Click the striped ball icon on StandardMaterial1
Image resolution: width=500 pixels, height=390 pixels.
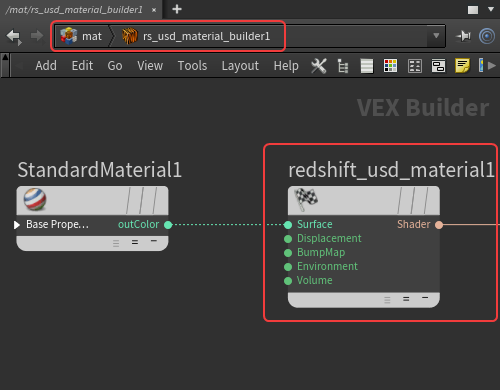[x=35, y=200]
